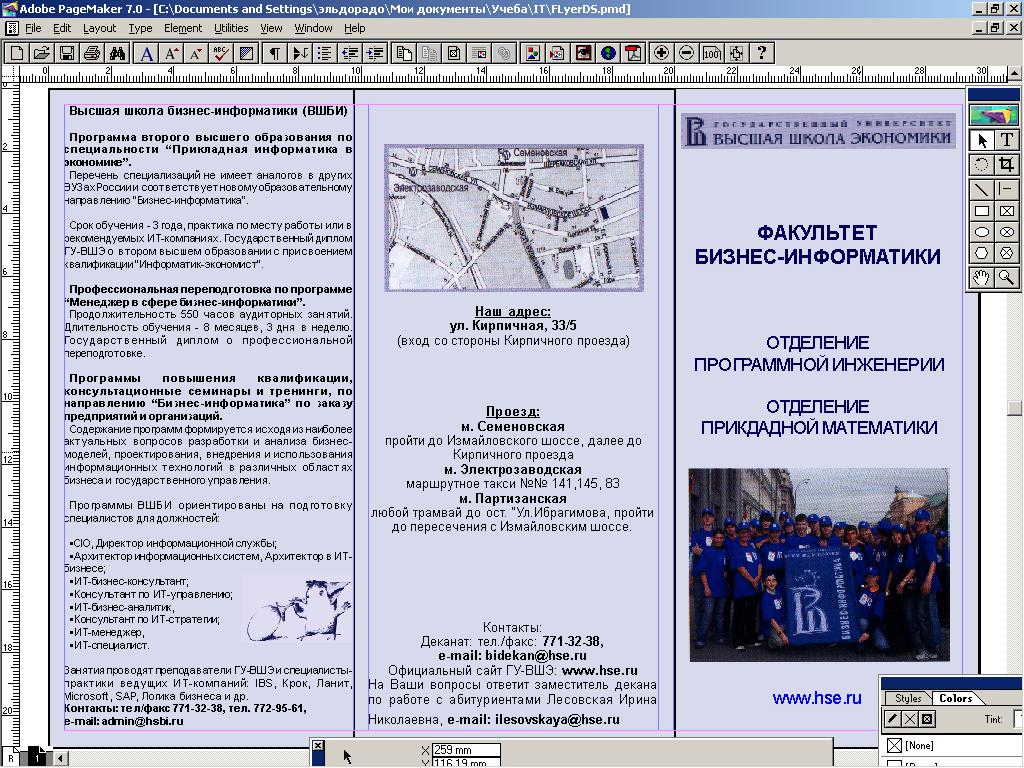
Task: Open the Layout menu
Action: [99, 28]
